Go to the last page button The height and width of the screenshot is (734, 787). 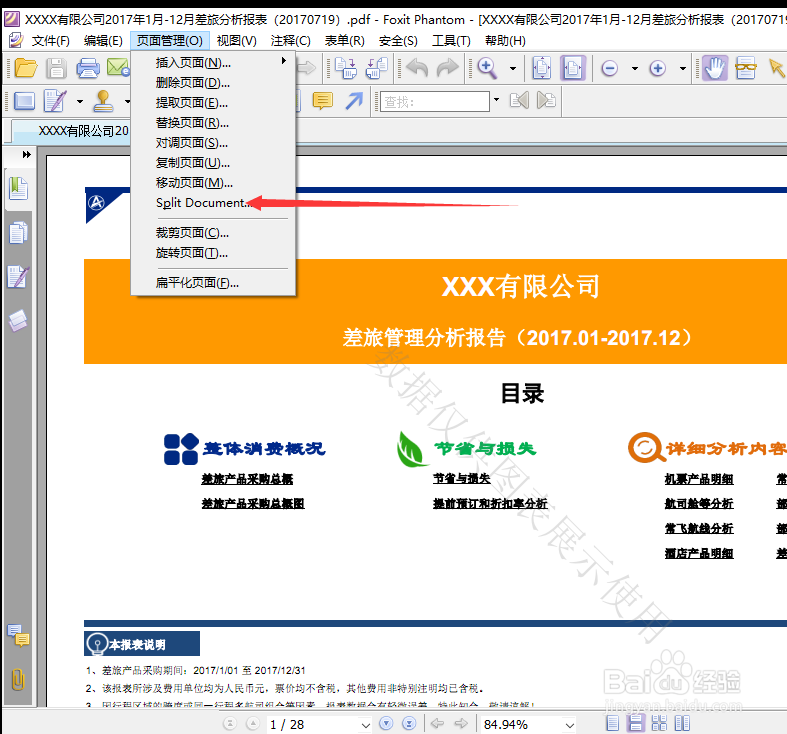[410, 723]
